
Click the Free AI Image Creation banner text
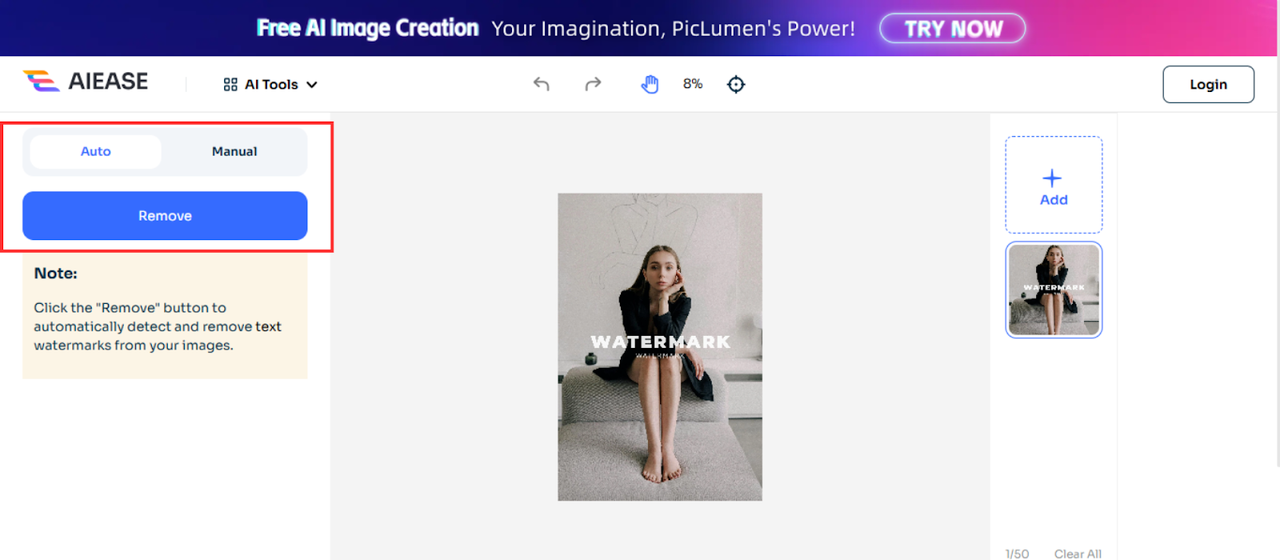coord(368,28)
